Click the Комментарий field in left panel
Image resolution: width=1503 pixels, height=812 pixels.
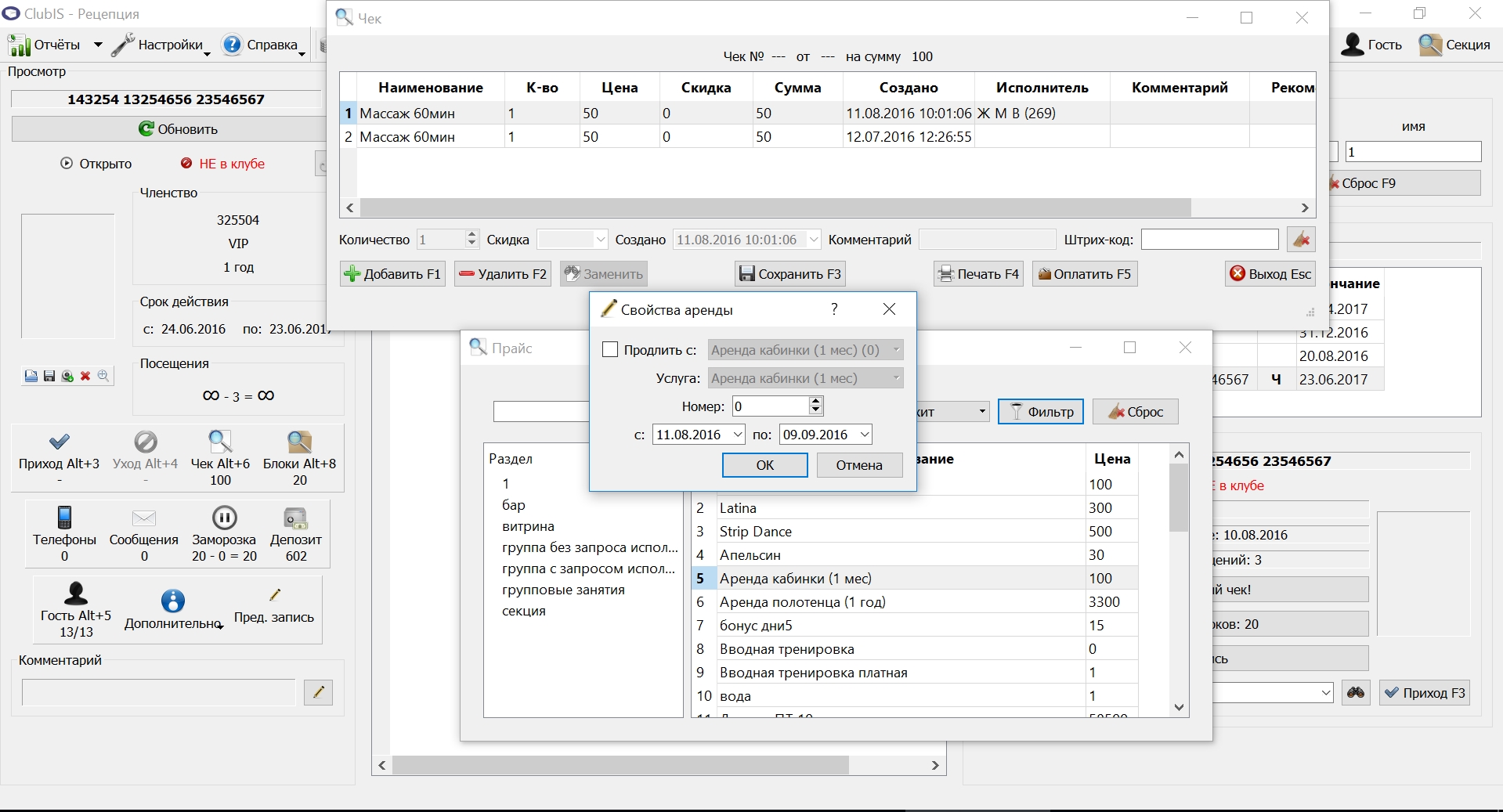[159, 692]
